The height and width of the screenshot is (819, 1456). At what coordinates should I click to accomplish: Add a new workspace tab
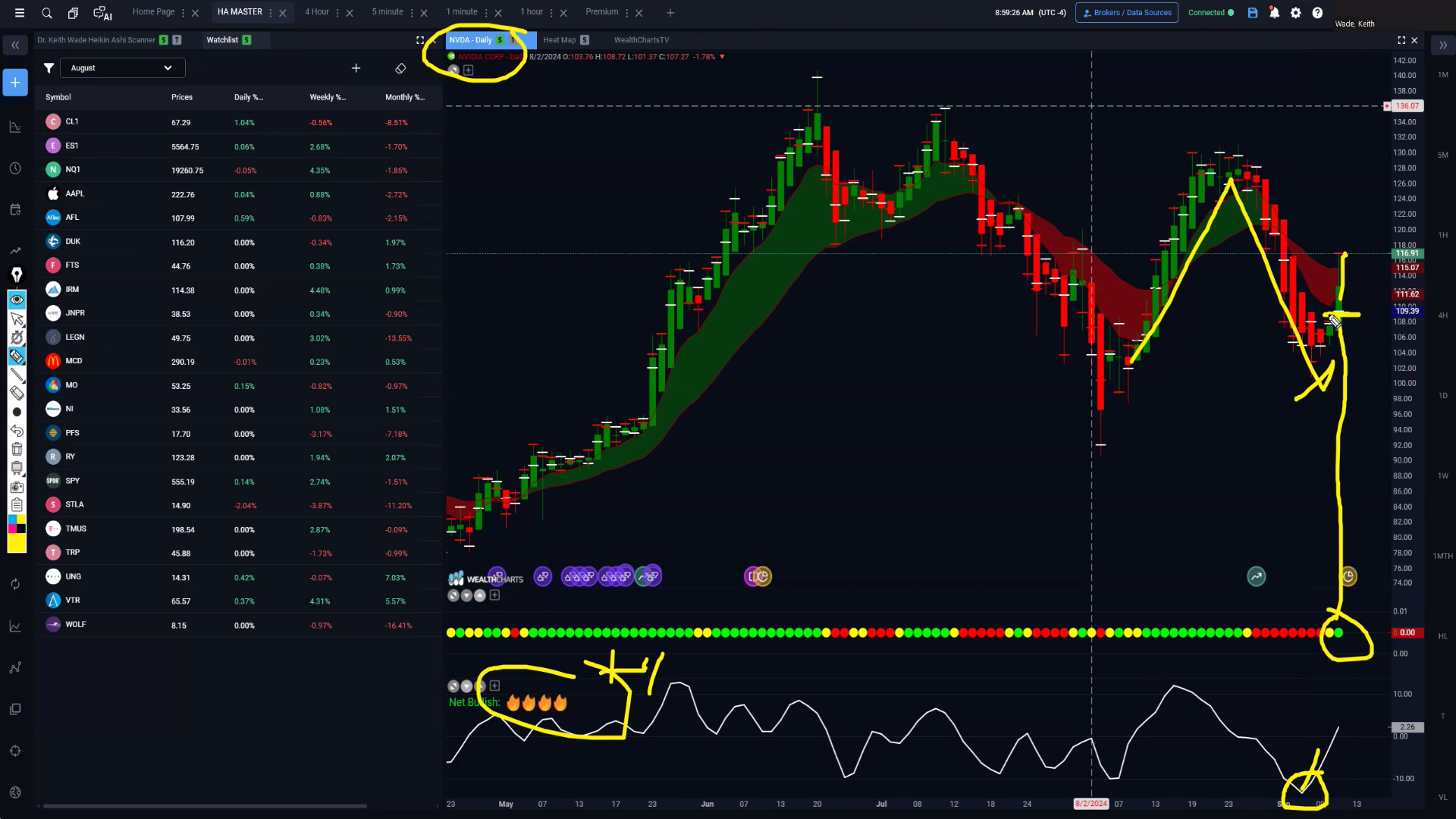(x=670, y=13)
